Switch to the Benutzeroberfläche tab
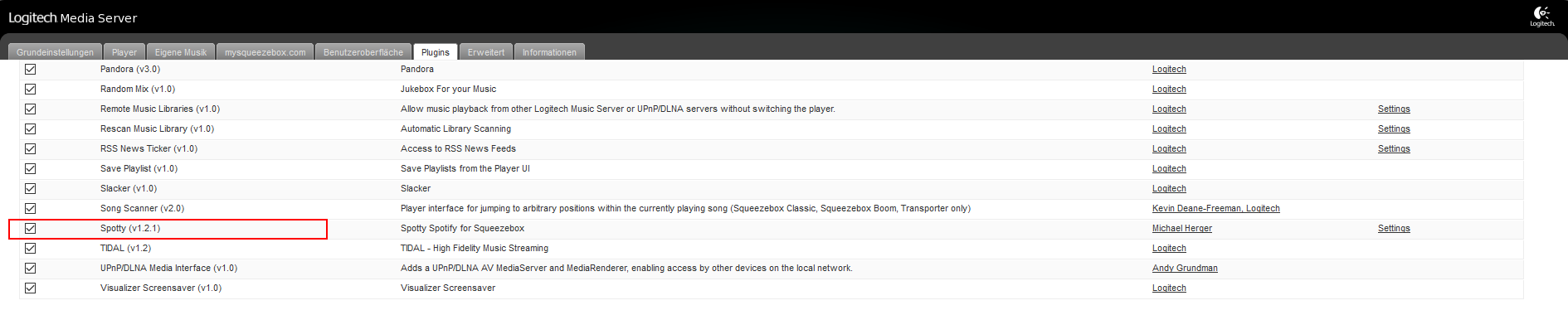The height and width of the screenshot is (315, 1568). coord(363,52)
